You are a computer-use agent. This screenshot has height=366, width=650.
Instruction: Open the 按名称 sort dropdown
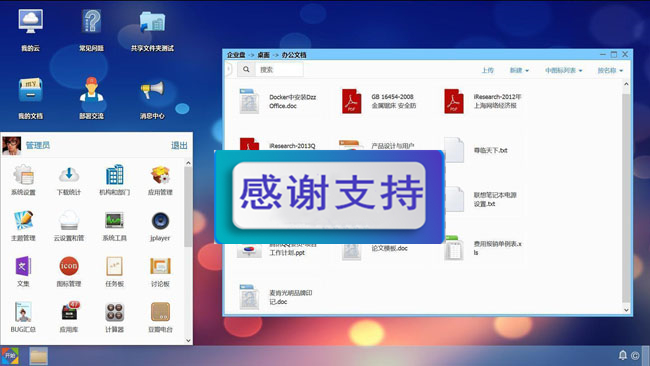point(610,70)
